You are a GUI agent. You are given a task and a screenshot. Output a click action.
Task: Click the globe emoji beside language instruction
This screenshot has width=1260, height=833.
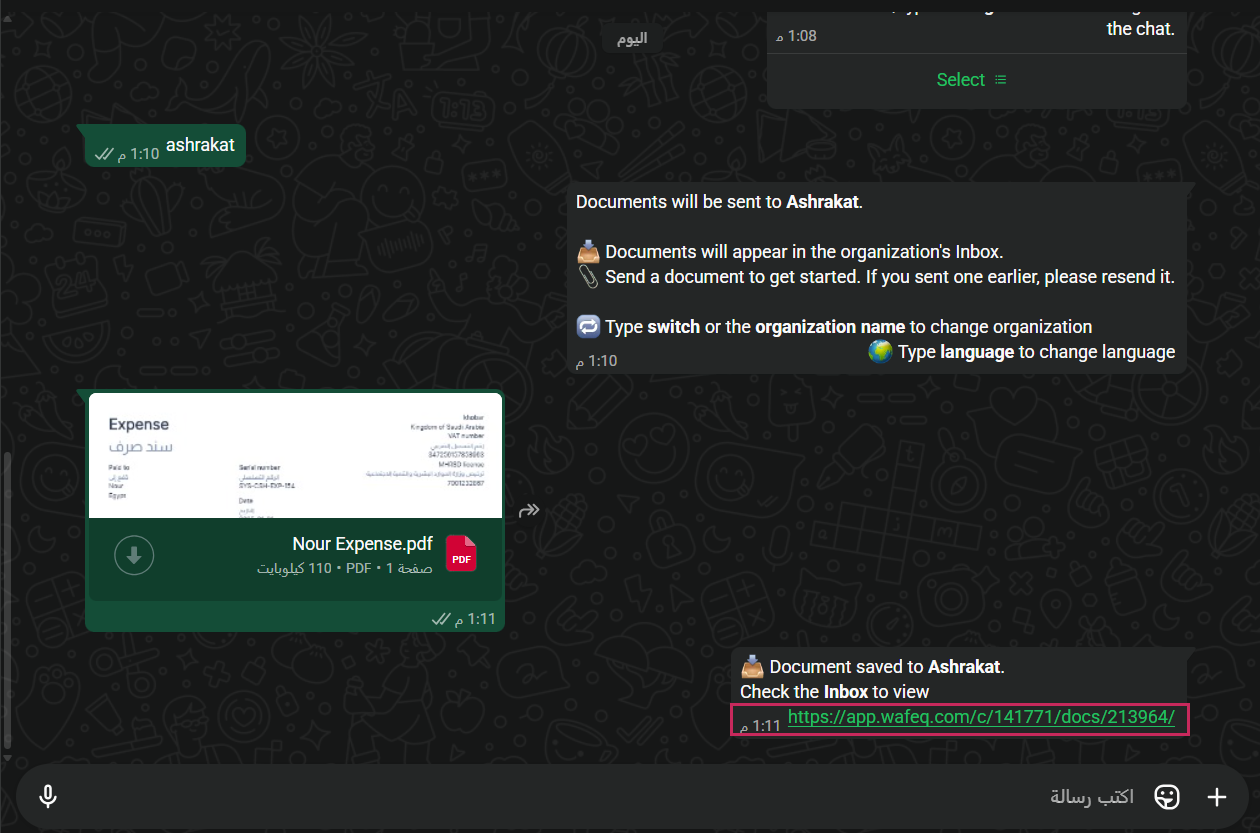pyautogui.click(x=880, y=352)
